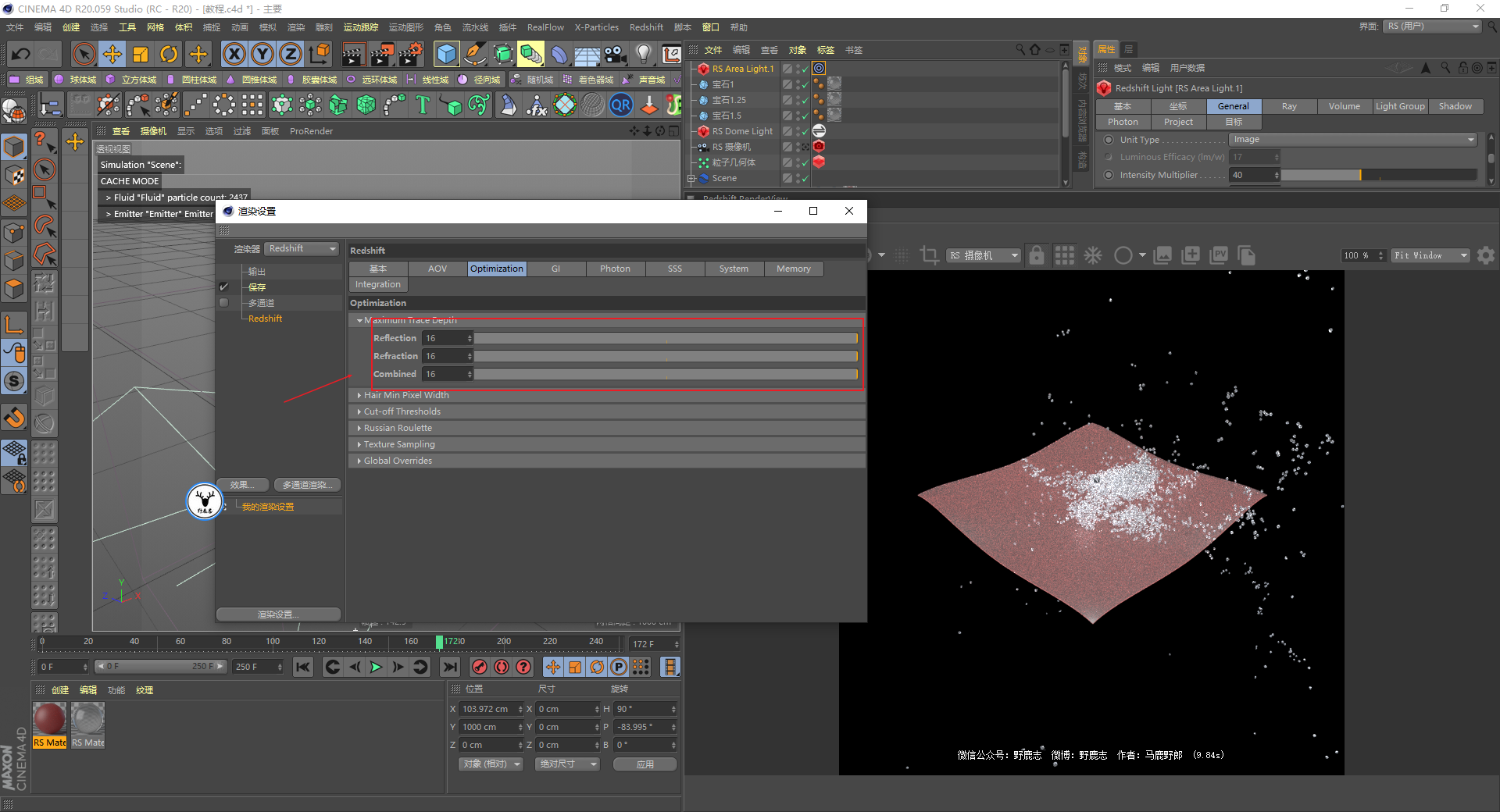Select the red RS Material thumbnail
Image resolution: width=1500 pixels, height=812 pixels.
point(50,719)
